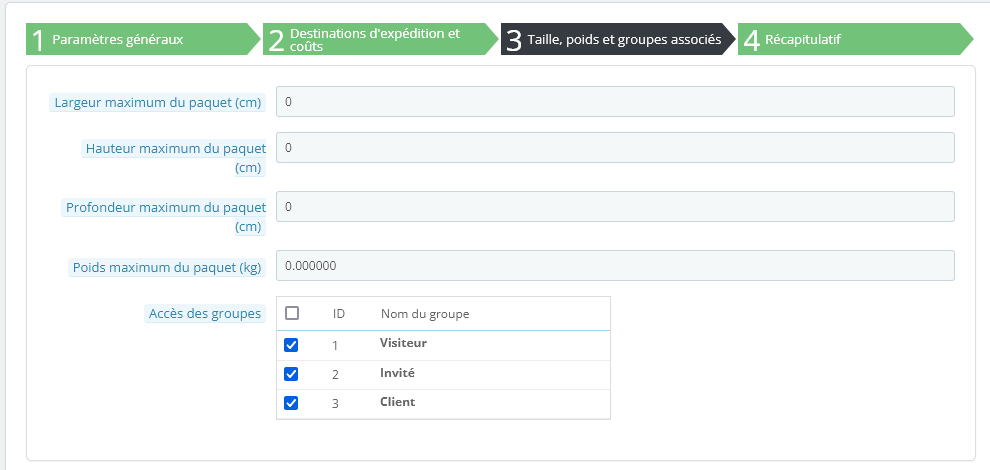Screen dimensions: 990x470
Task: Click the Poids maximum du paquet (kg) label
Action: tap(167, 268)
